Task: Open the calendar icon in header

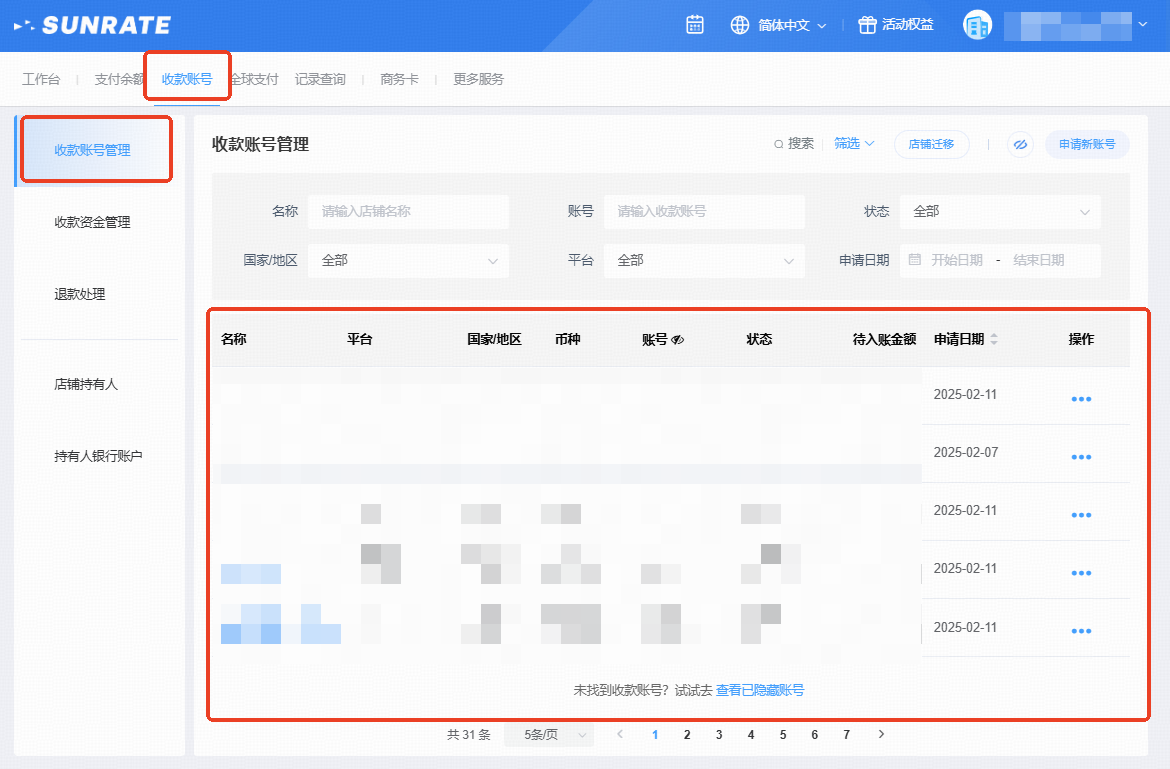Action: [695, 25]
